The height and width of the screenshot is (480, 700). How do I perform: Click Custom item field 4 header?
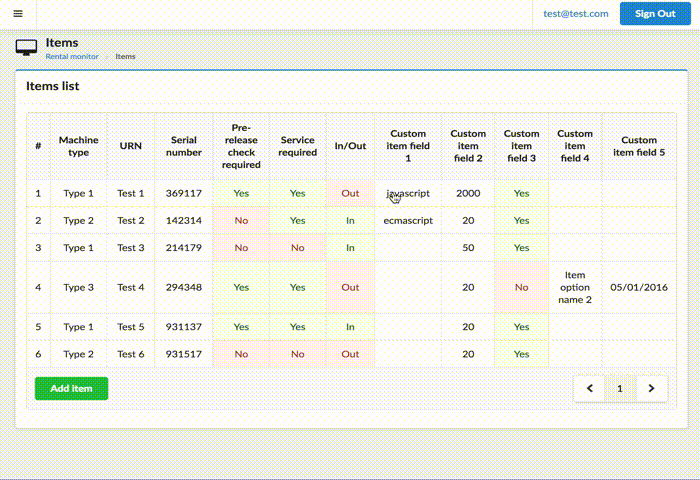575,146
